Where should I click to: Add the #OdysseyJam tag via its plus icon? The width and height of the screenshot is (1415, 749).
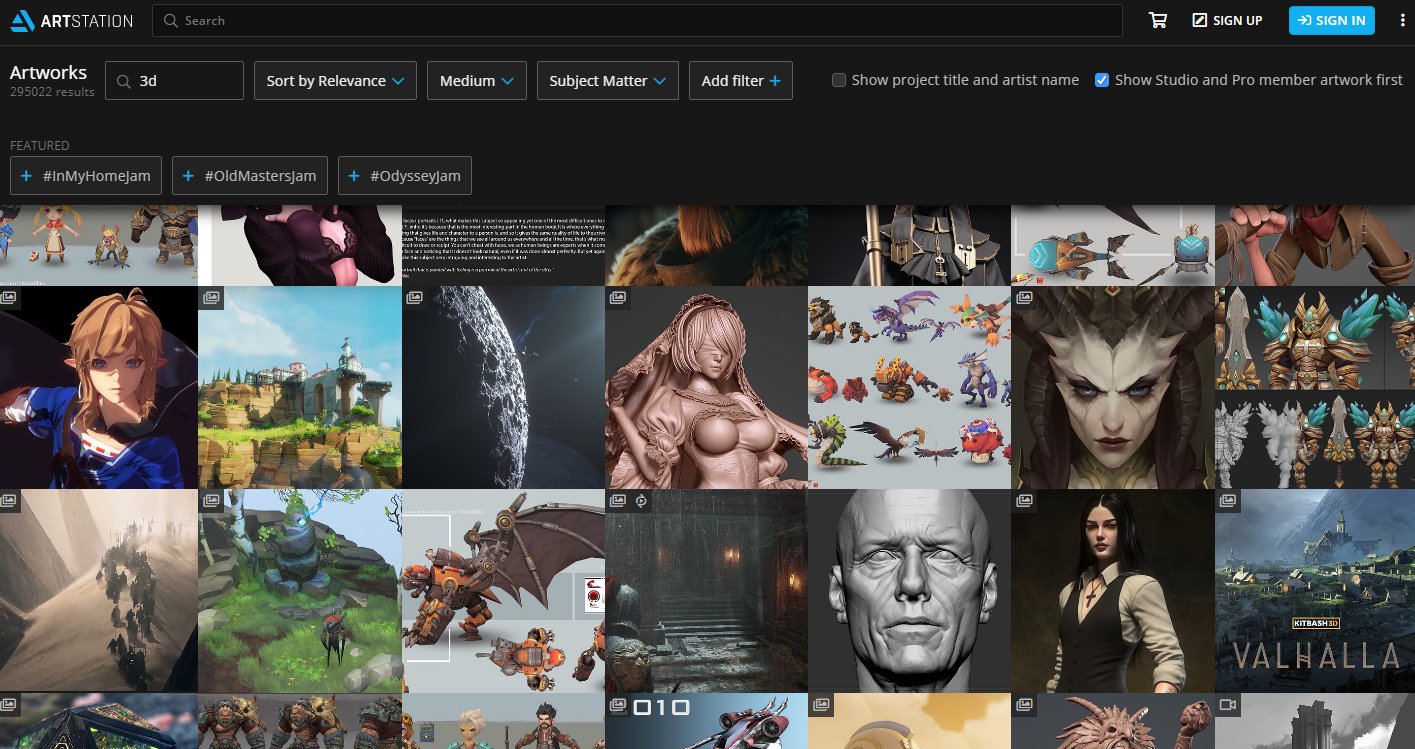[353, 175]
